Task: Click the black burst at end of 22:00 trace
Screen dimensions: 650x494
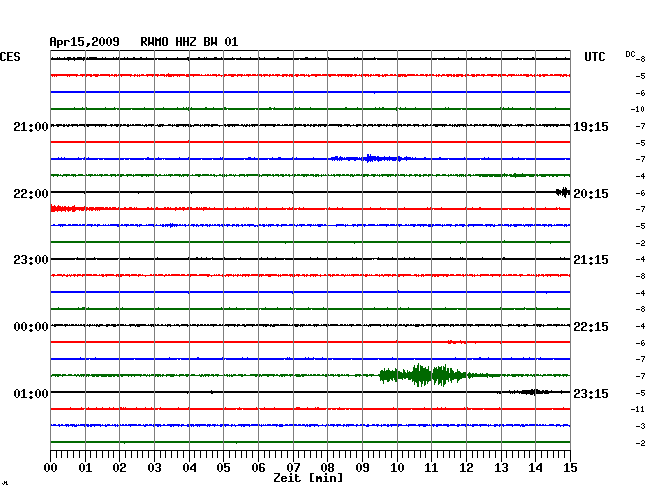Action: click(563, 192)
